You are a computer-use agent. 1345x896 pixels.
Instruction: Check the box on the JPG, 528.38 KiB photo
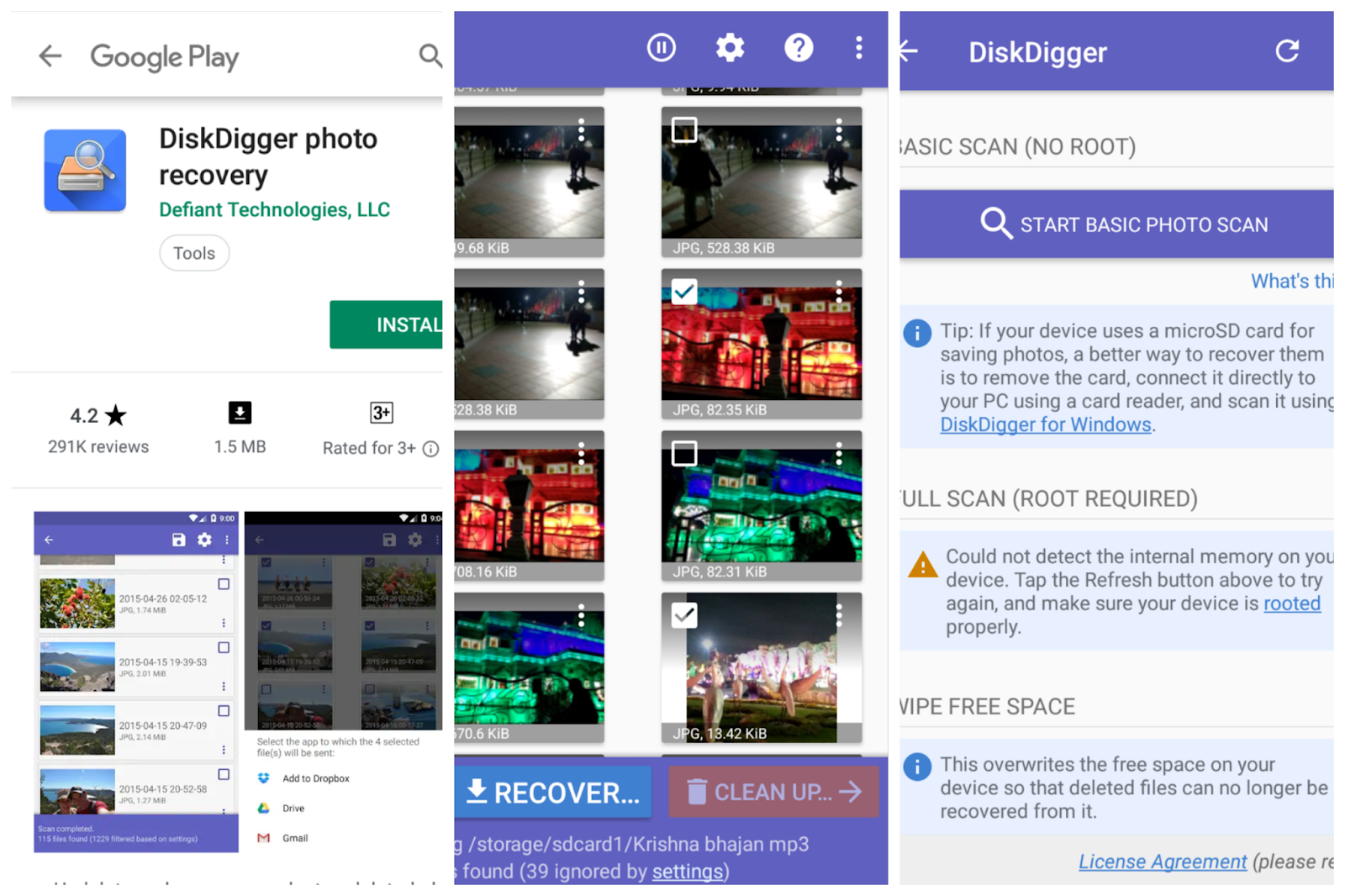tap(684, 129)
